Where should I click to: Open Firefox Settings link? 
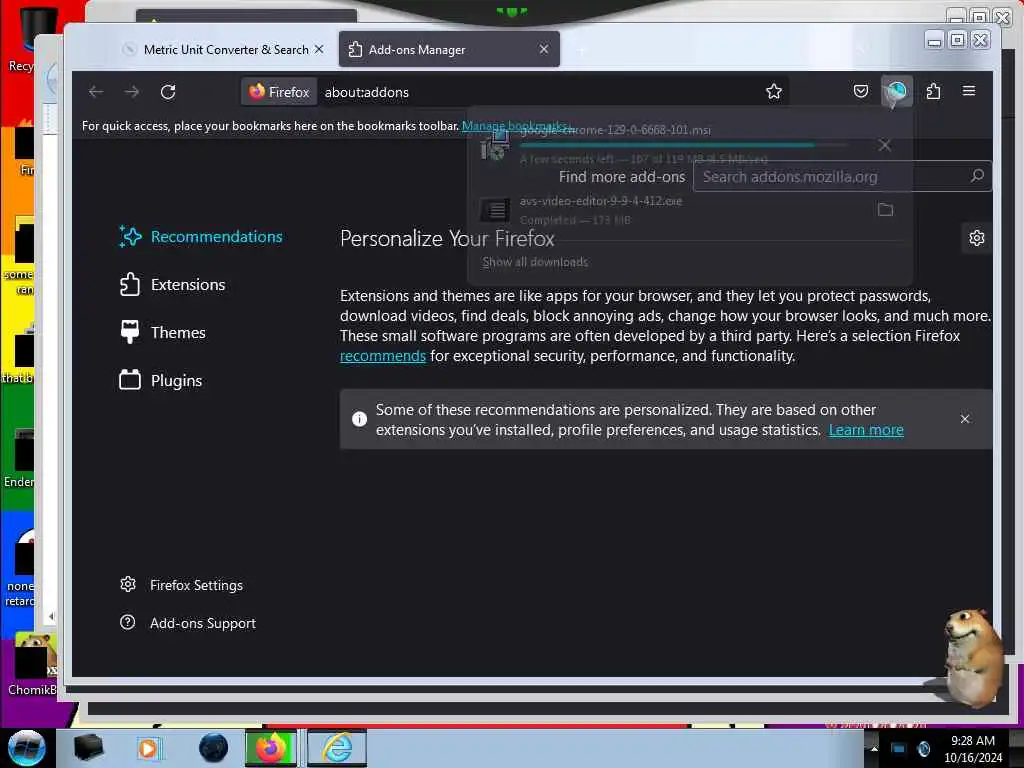(x=181, y=585)
